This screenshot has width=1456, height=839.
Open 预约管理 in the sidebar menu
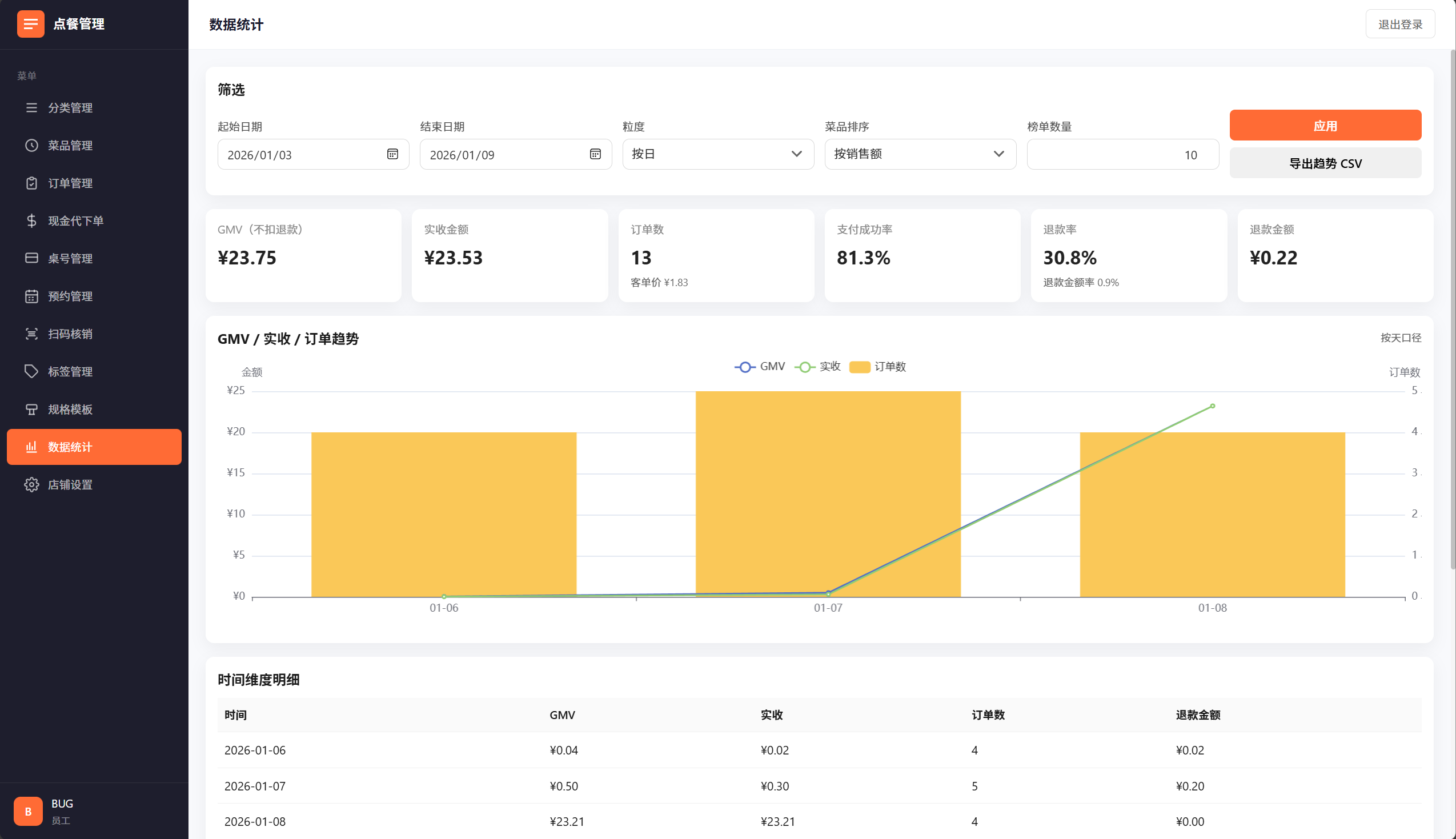click(70, 296)
